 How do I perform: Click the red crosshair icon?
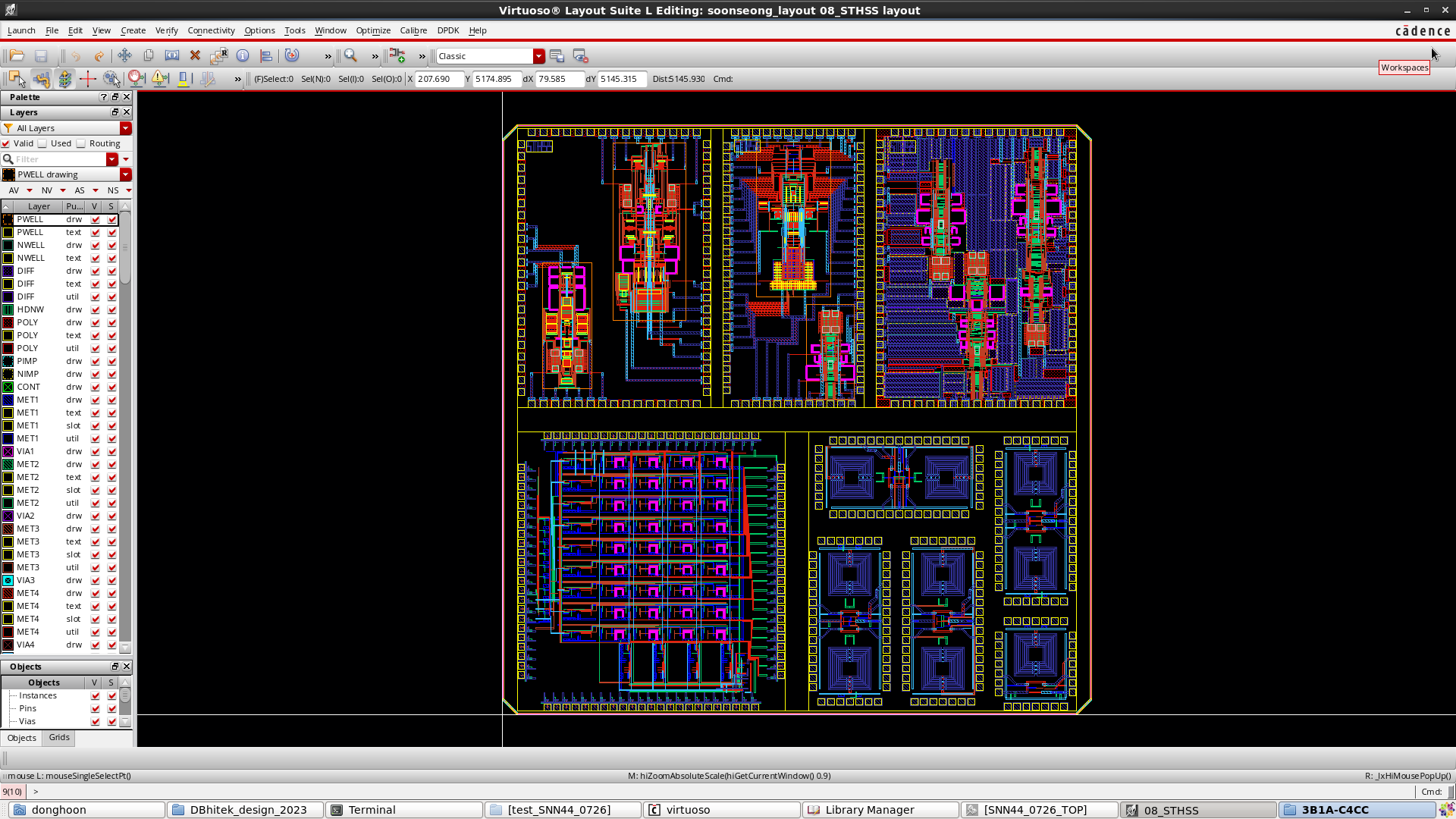coord(88,79)
